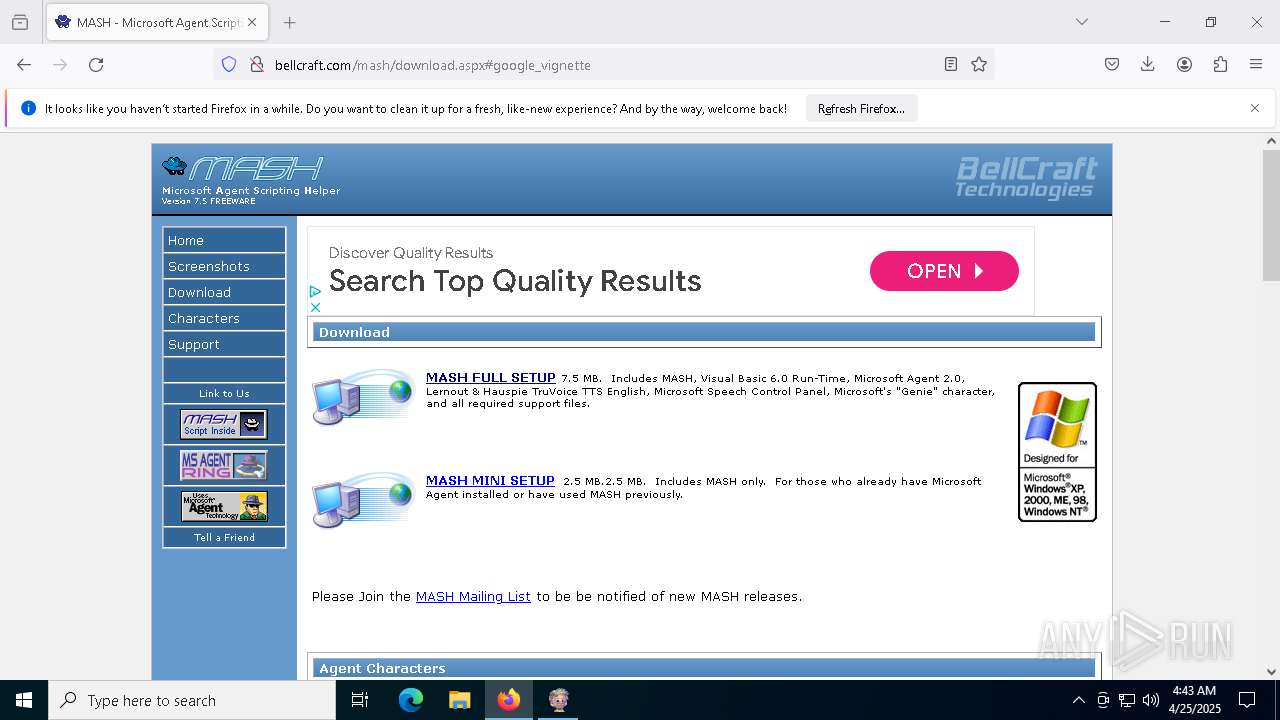Open the Extensions puzzle icon
This screenshot has height=720, width=1280.
coord(1220,64)
